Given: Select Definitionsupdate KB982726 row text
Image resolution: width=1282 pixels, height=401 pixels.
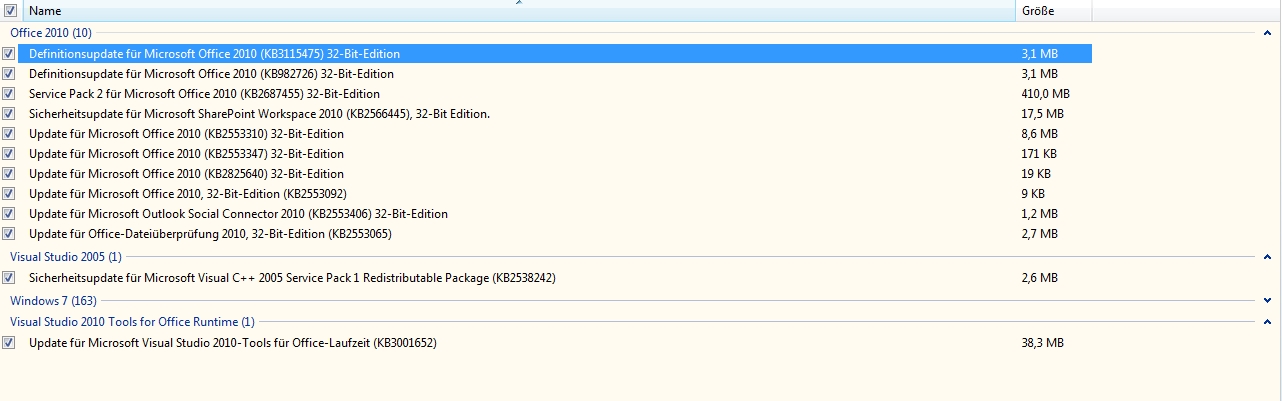Looking at the screenshot, I should 211,74.
